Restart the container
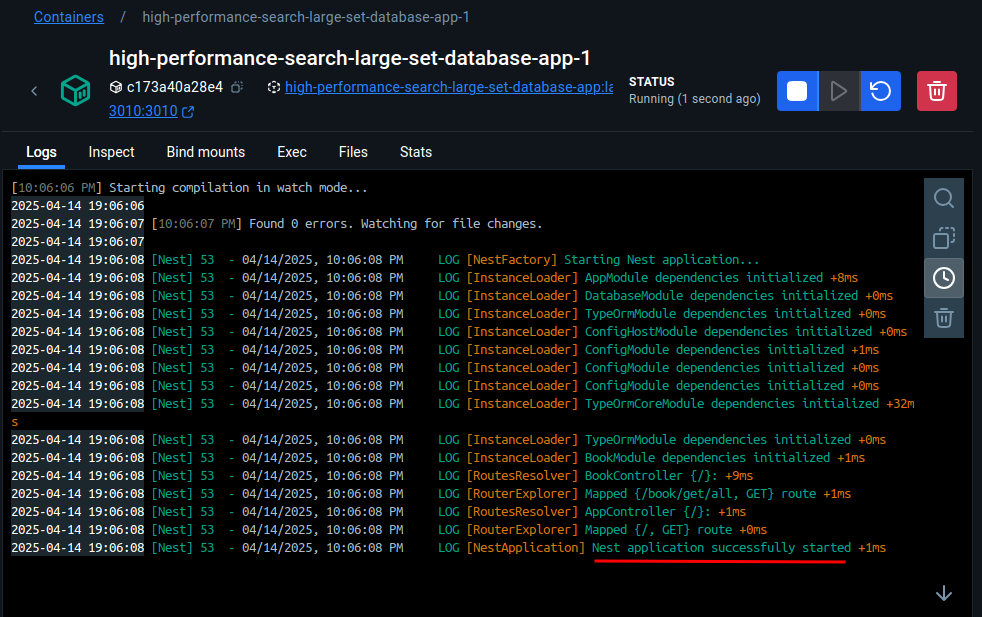This screenshot has width=982, height=617. click(881, 91)
